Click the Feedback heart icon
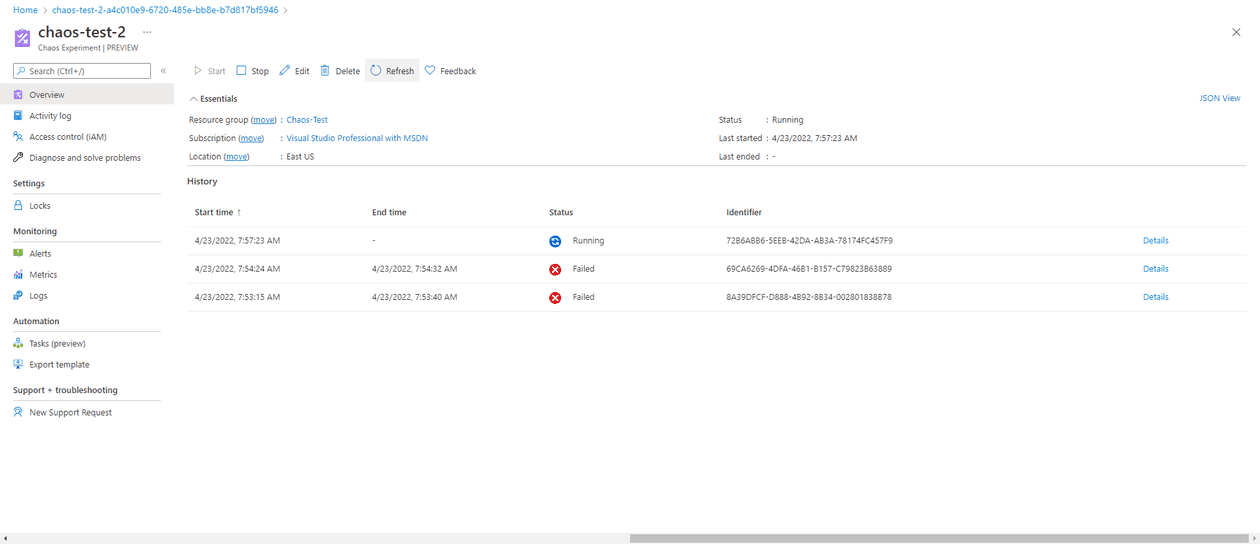 point(430,71)
